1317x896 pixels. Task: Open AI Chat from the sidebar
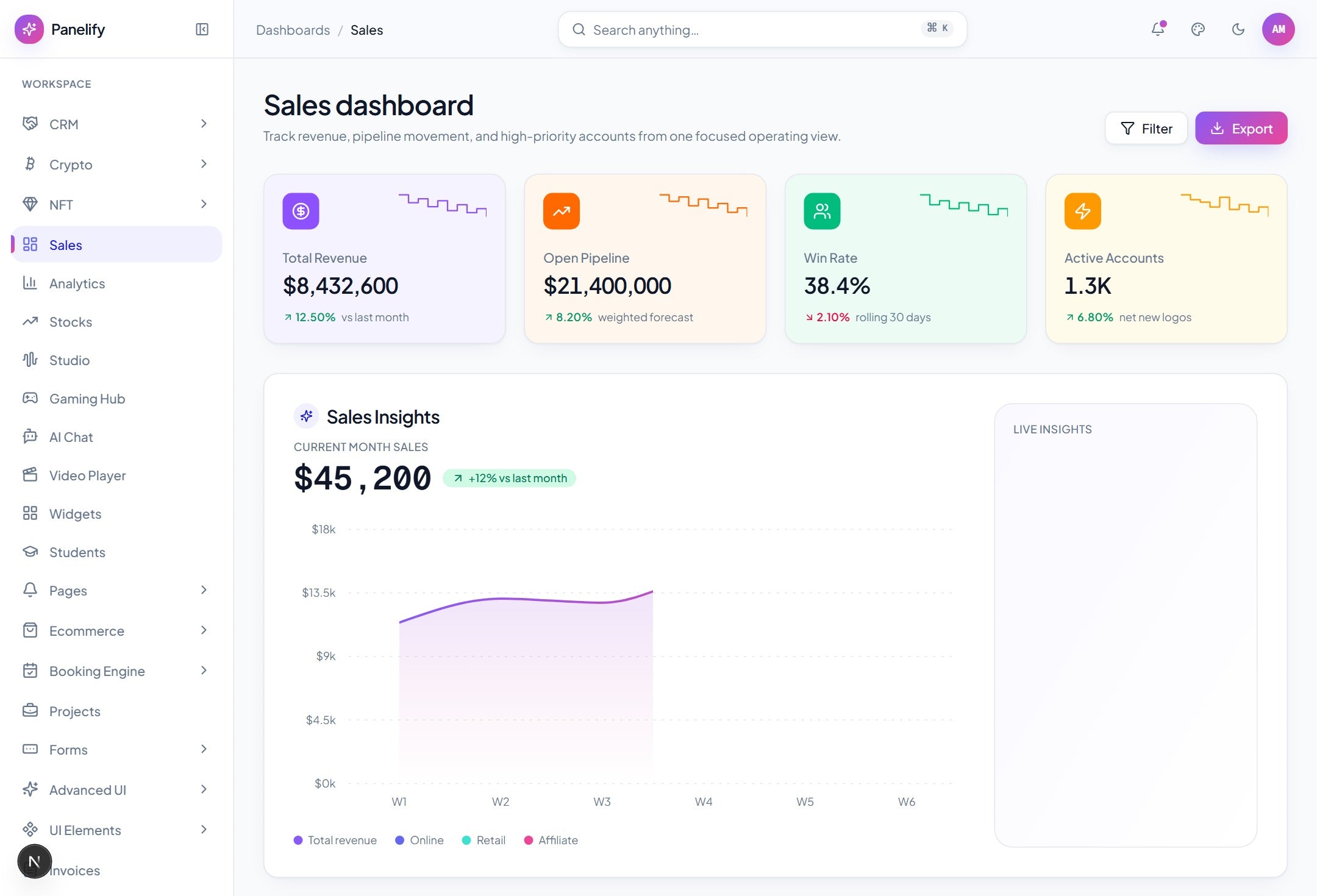click(x=116, y=436)
